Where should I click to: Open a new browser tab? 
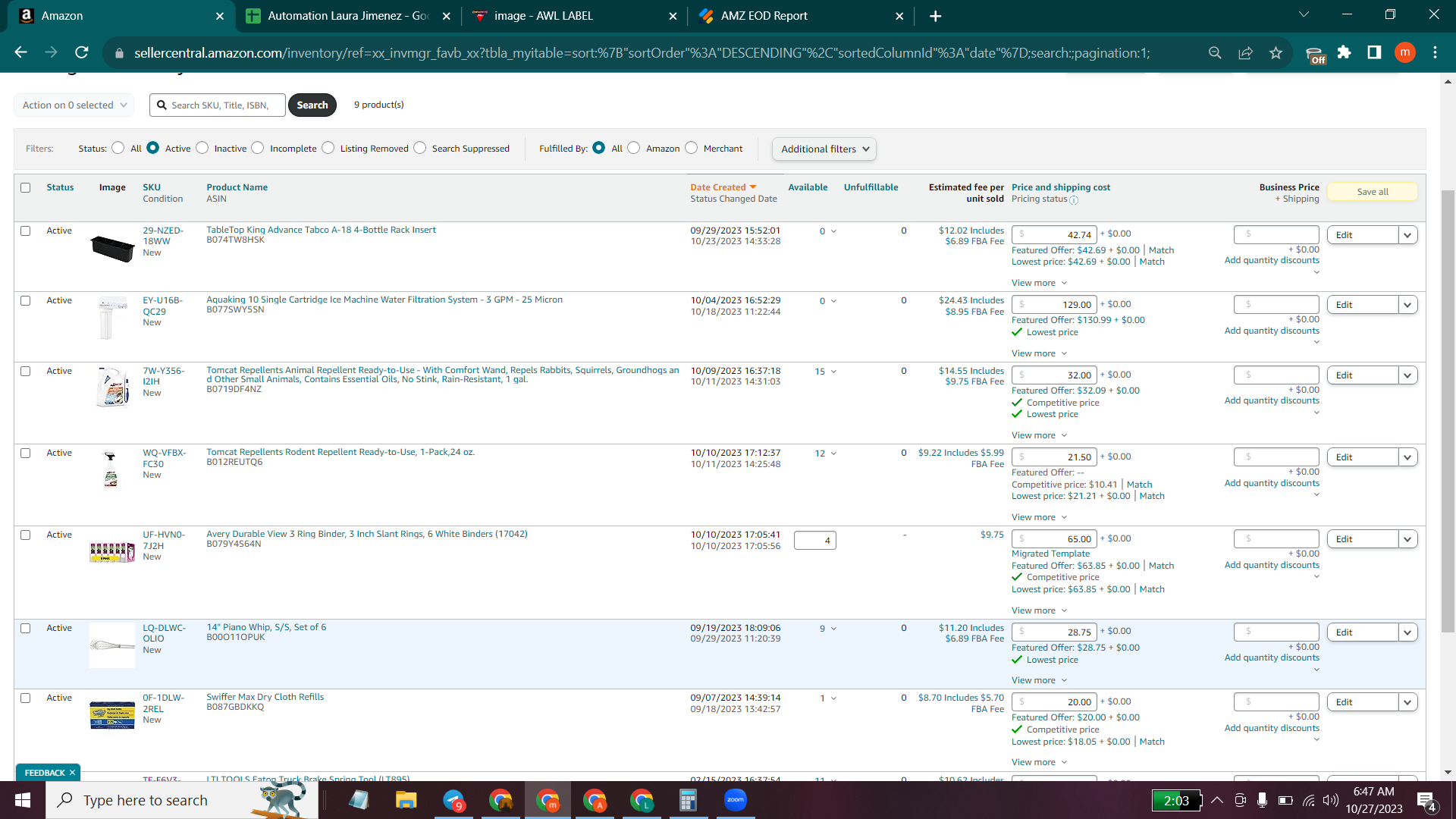tap(935, 16)
